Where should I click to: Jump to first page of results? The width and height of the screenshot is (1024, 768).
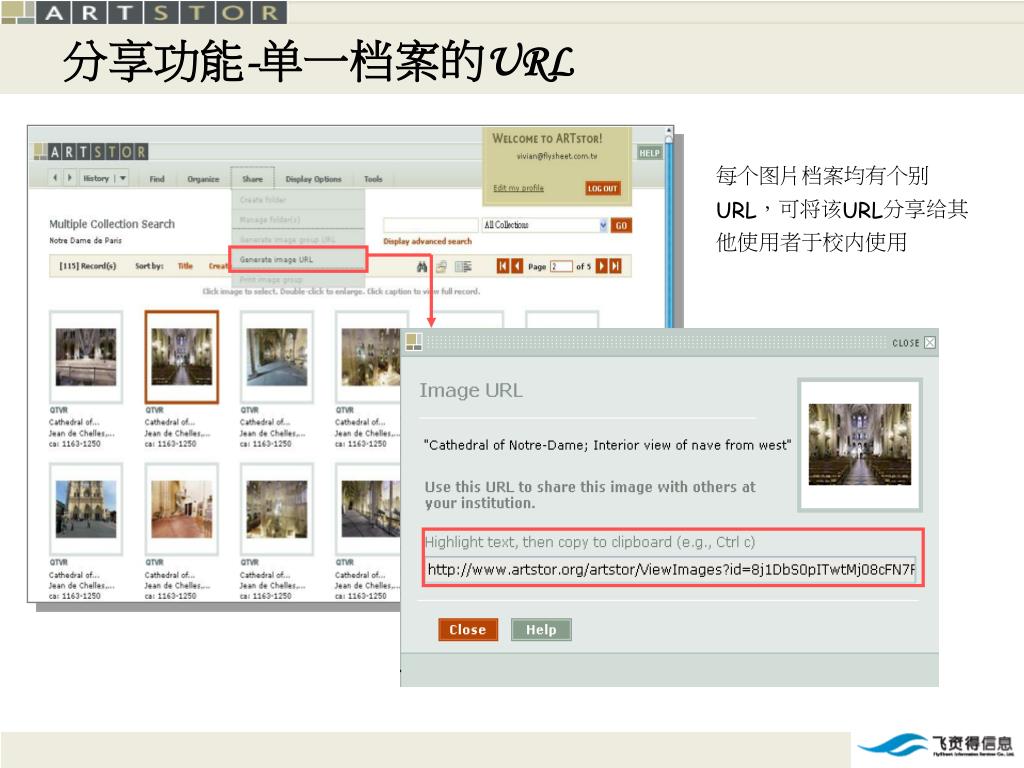tap(502, 266)
